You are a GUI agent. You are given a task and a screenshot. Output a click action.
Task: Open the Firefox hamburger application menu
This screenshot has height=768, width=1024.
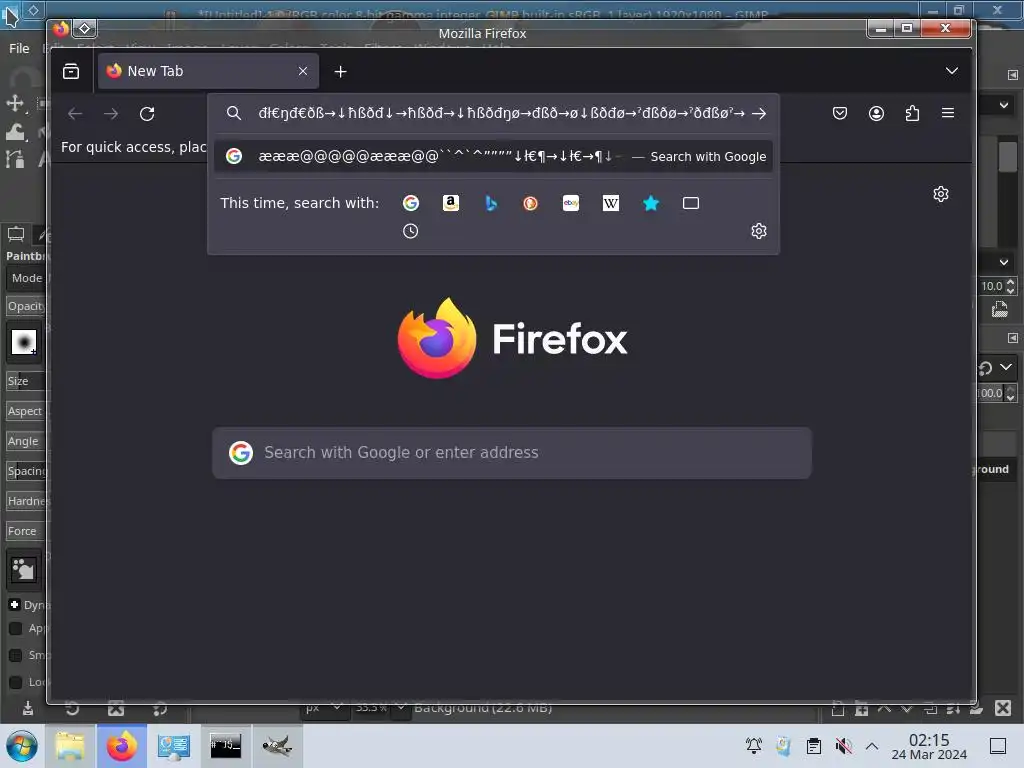[948, 113]
